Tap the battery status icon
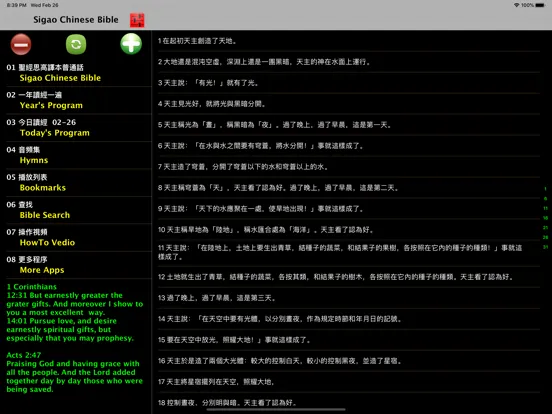 click(x=540, y=5)
